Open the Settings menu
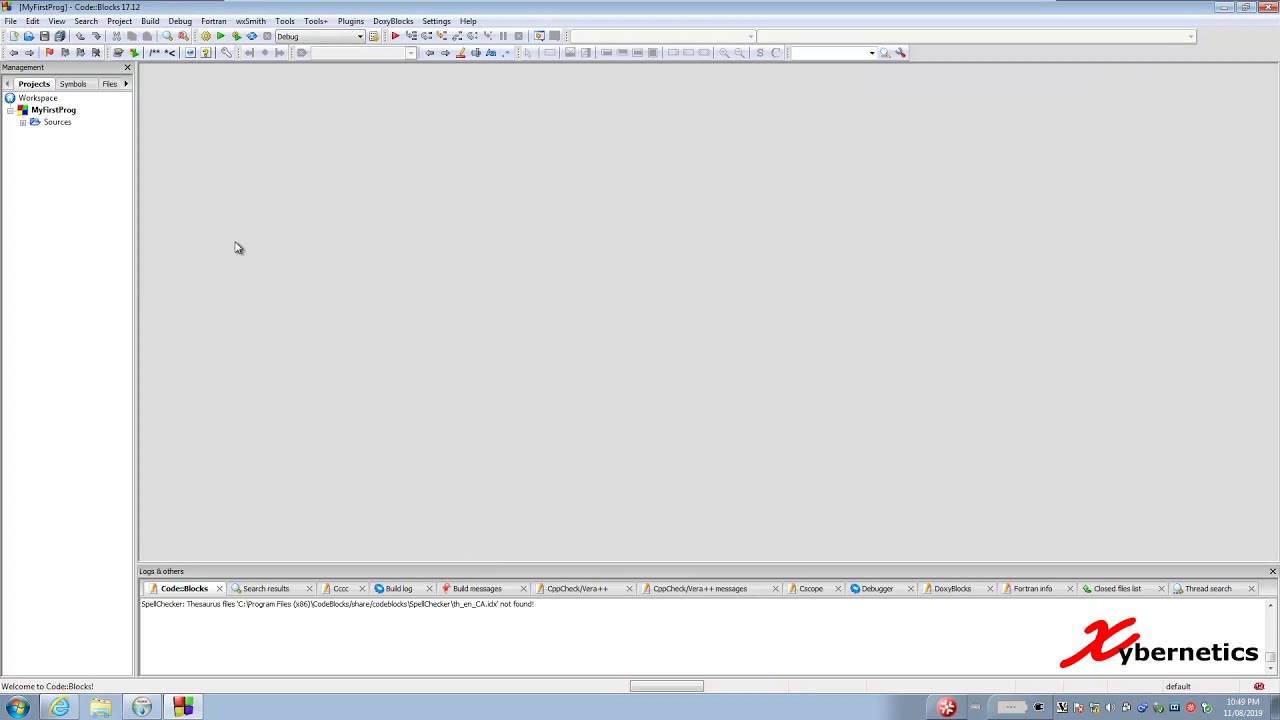This screenshot has width=1280, height=720. tap(436, 21)
